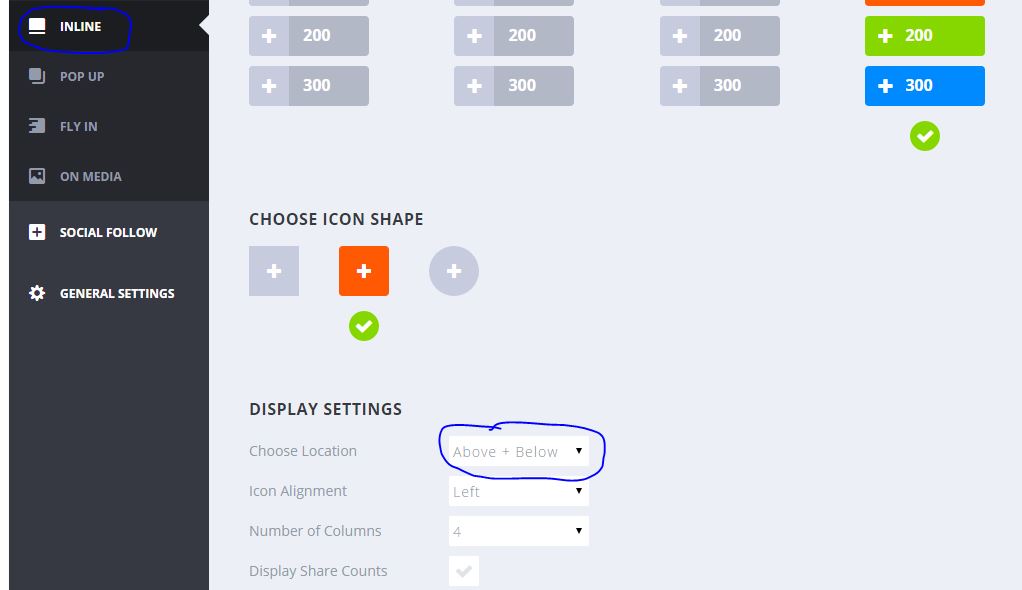
Task: Expand the Icon Alignment dropdown
Action: coord(518,491)
